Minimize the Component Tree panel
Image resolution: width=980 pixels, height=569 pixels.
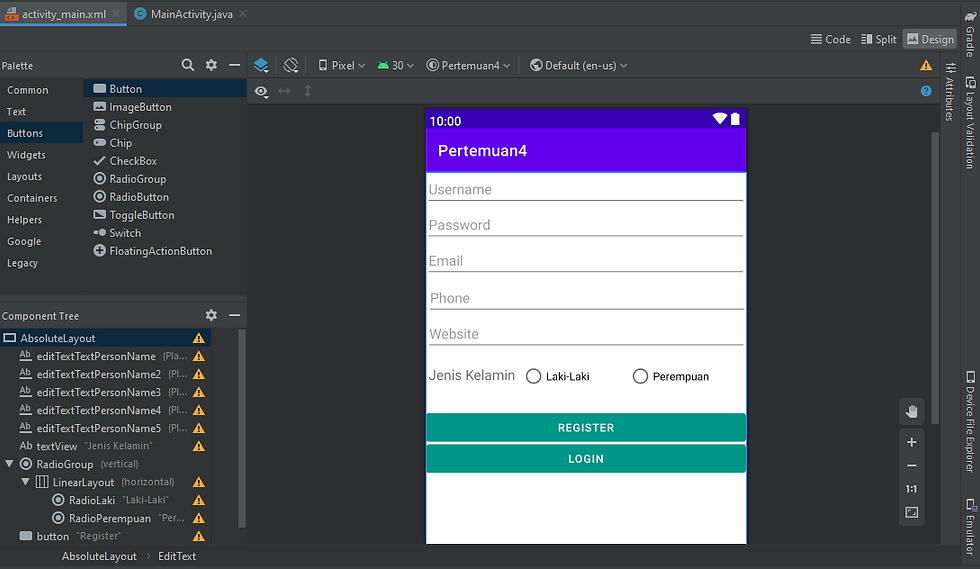click(x=234, y=315)
